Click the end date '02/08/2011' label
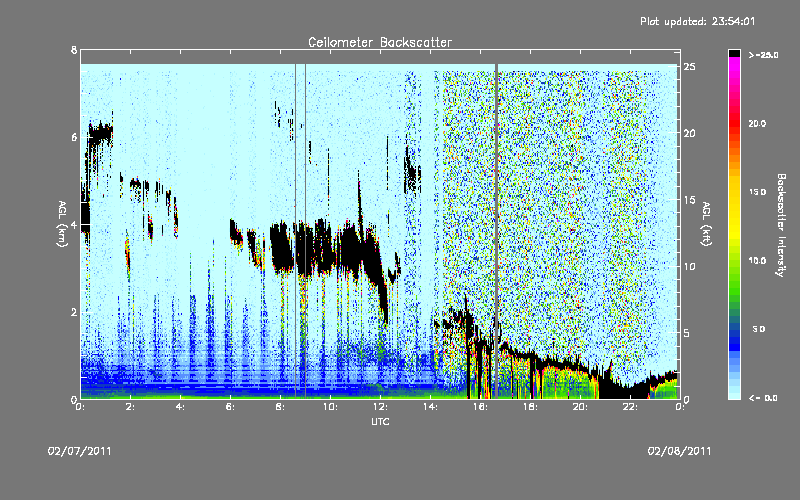 click(679, 451)
